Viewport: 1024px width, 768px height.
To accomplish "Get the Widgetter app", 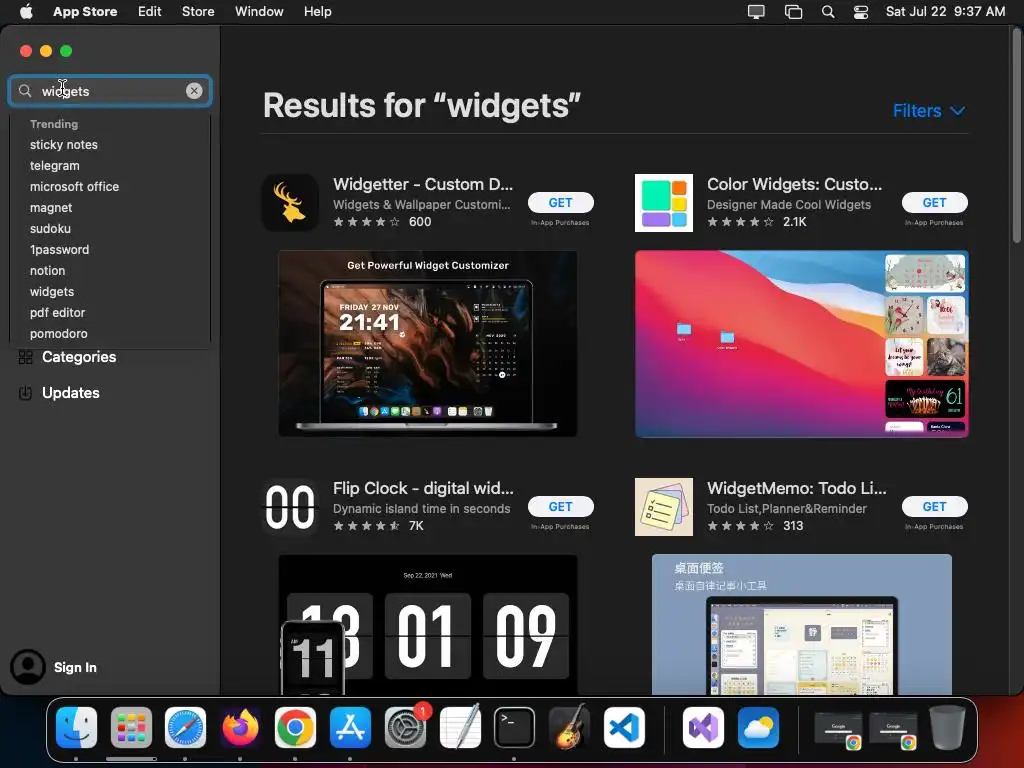I will point(560,202).
